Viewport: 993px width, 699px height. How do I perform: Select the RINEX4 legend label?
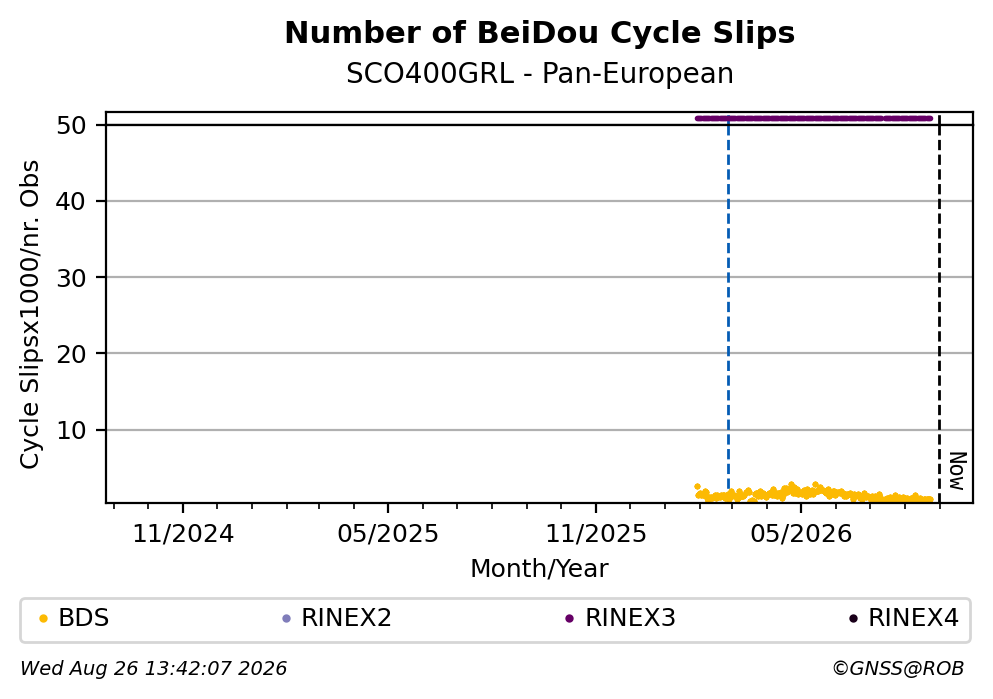coord(913,618)
